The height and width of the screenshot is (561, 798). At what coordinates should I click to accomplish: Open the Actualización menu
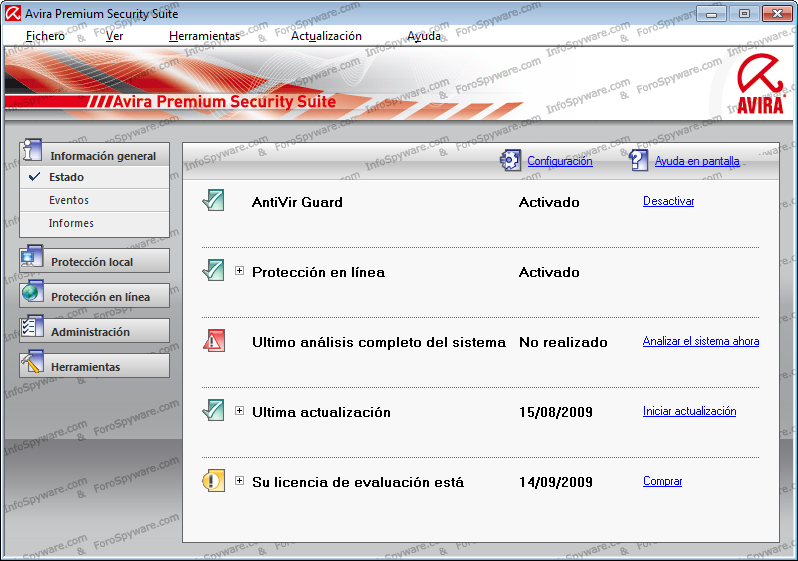click(326, 36)
